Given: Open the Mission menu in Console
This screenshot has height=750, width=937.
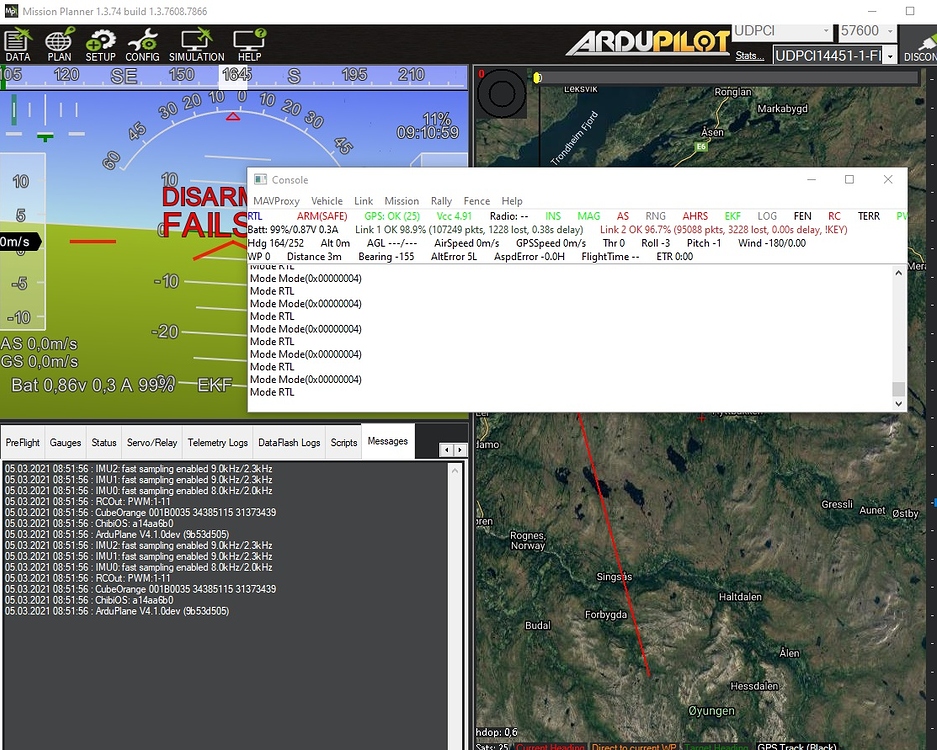Looking at the screenshot, I should coord(402,201).
